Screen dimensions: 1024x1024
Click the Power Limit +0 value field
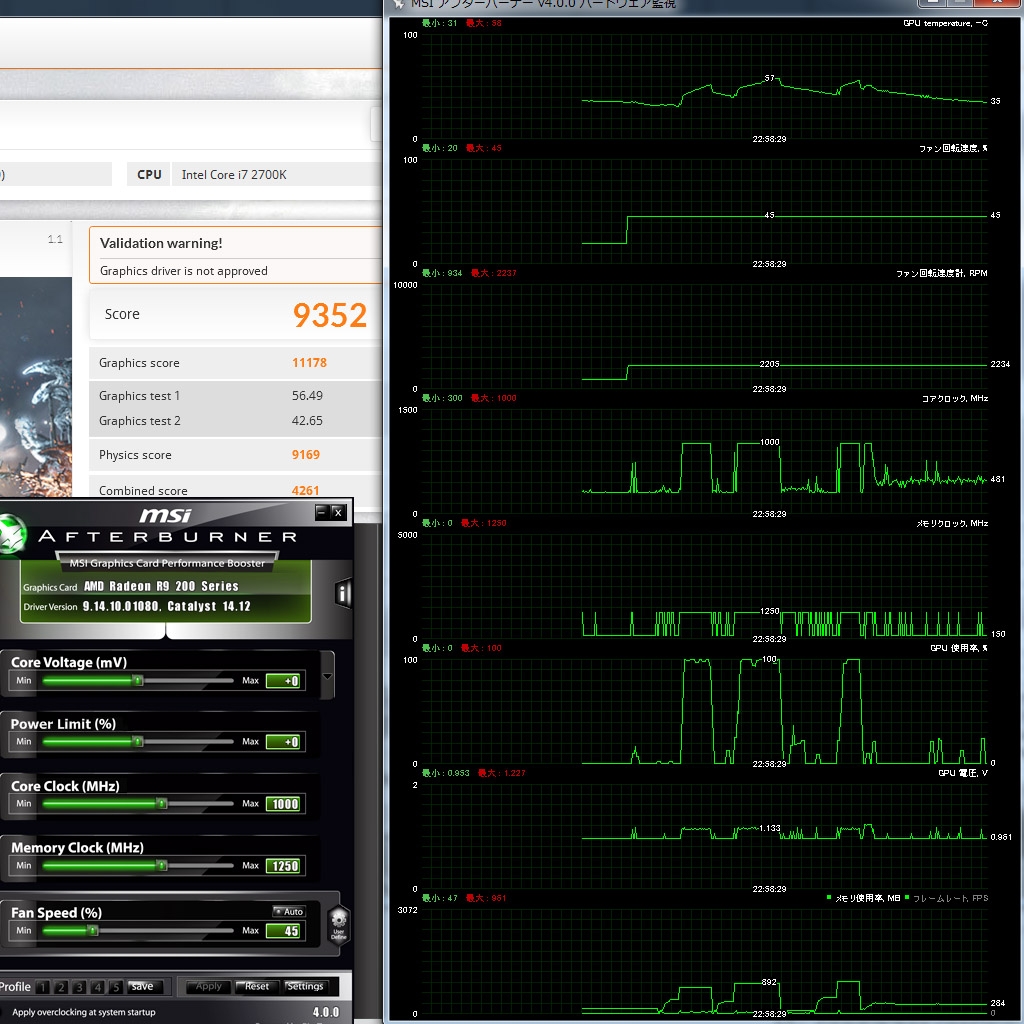283,742
